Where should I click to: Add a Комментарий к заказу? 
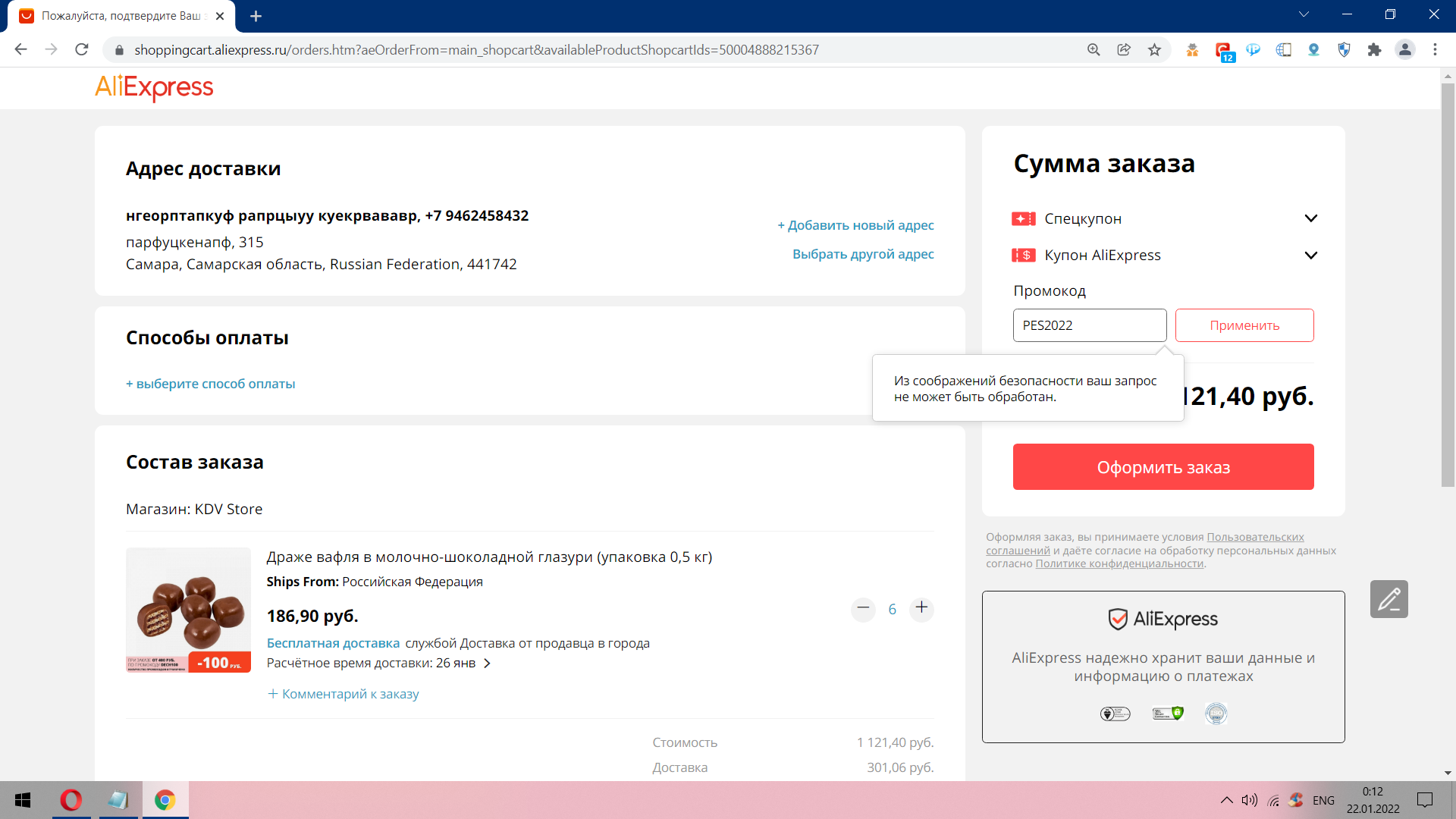point(343,694)
